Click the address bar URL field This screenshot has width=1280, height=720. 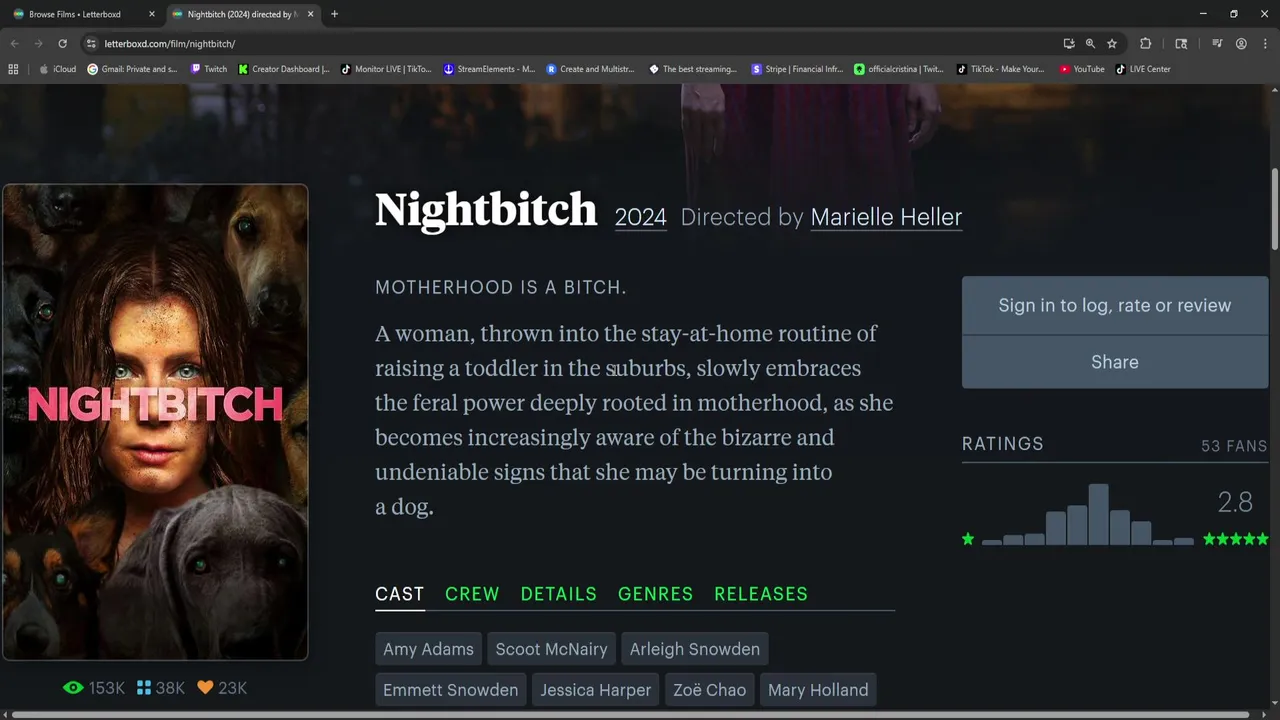[570, 44]
